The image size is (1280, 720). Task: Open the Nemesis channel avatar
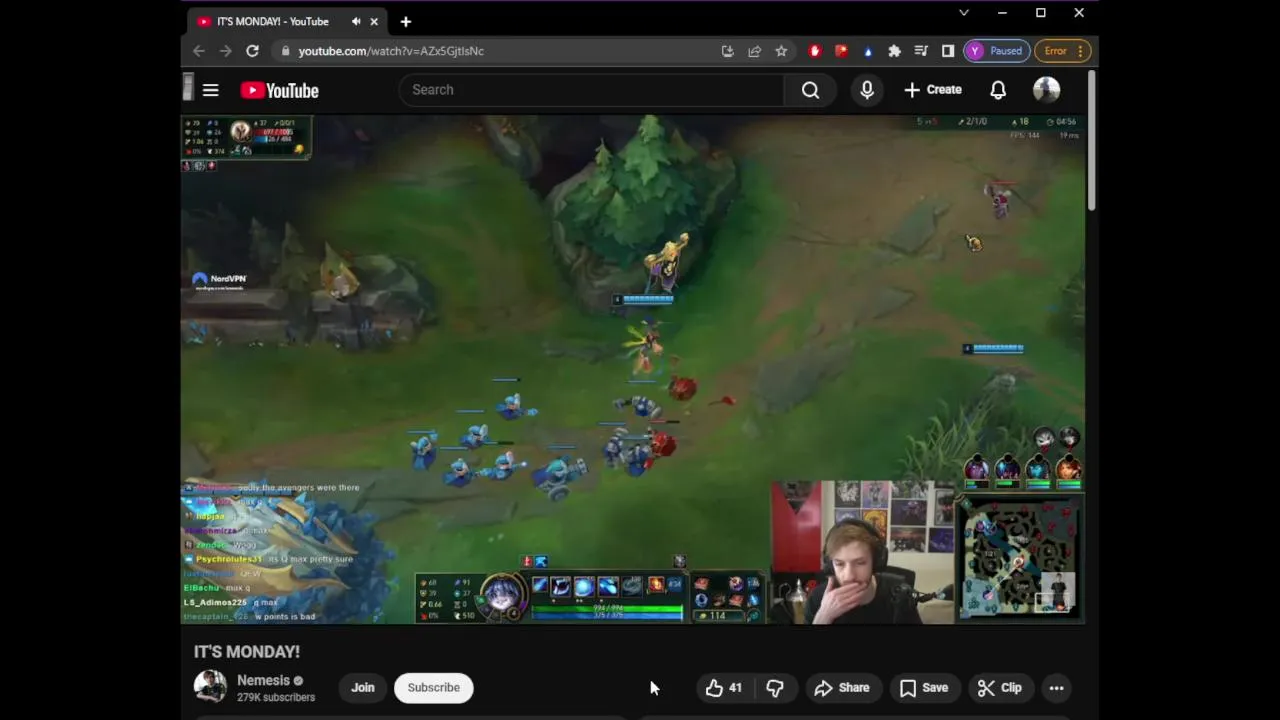point(210,687)
